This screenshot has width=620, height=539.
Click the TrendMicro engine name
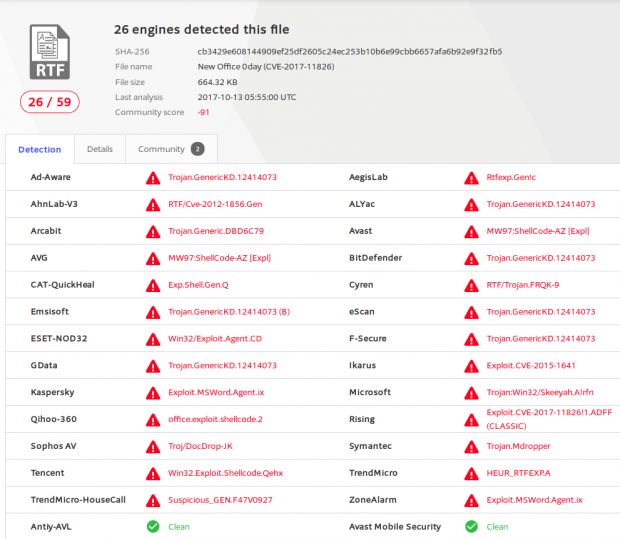(x=373, y=473)
